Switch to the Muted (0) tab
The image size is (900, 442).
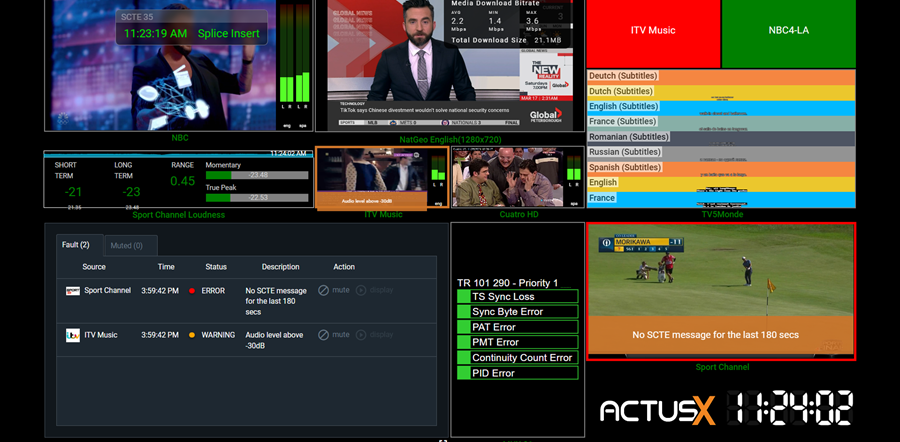coord(130,246)
